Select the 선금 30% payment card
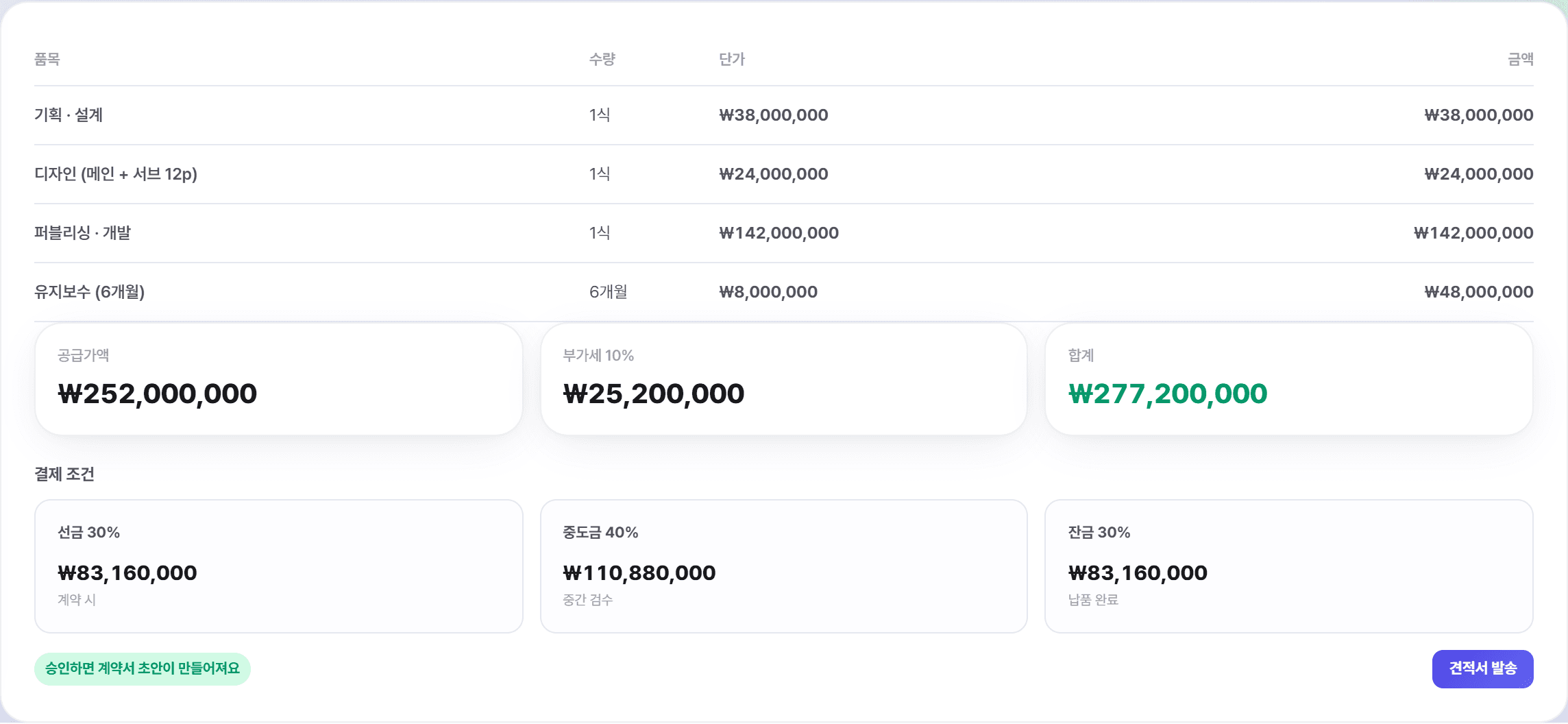 coord(279,566)
